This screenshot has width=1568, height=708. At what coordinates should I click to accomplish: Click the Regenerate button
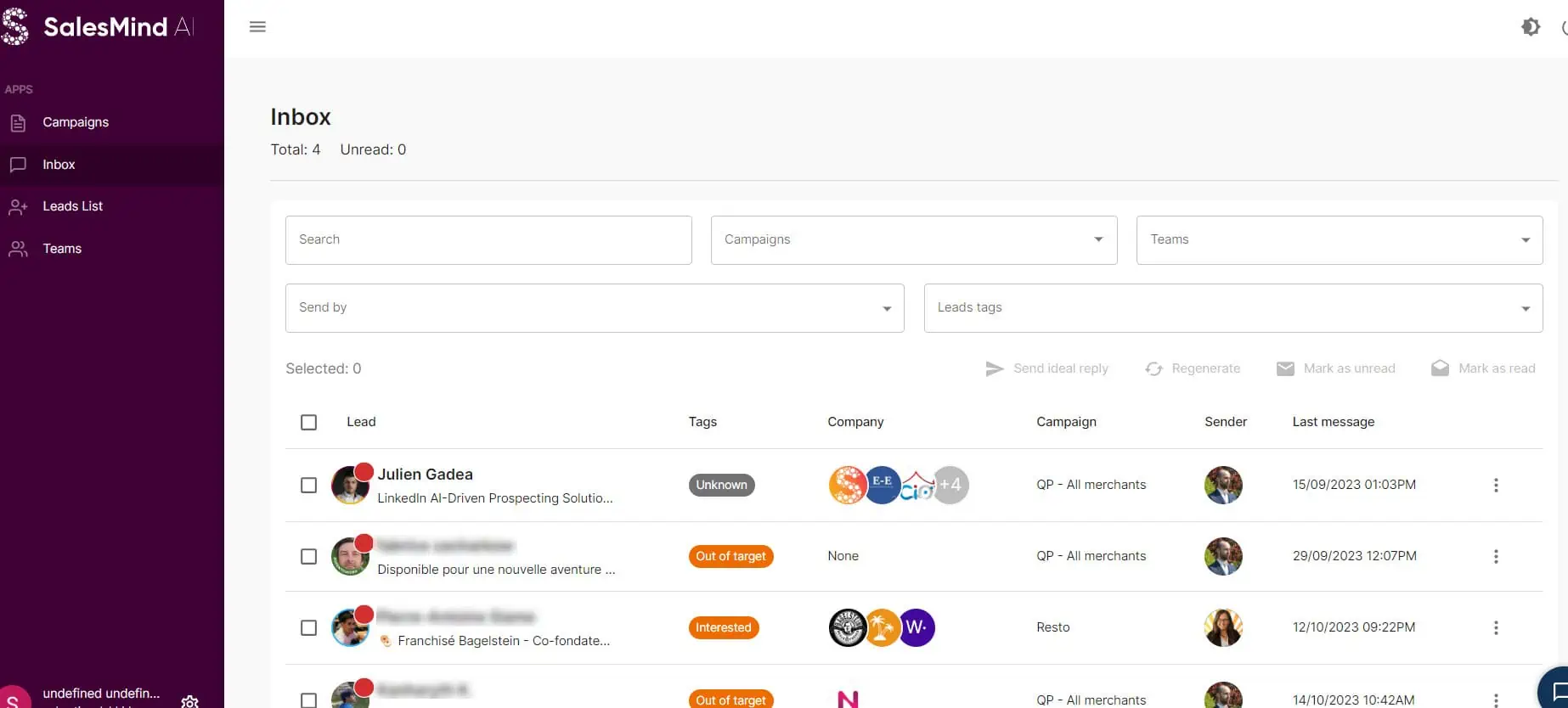tap(1193, 368)
